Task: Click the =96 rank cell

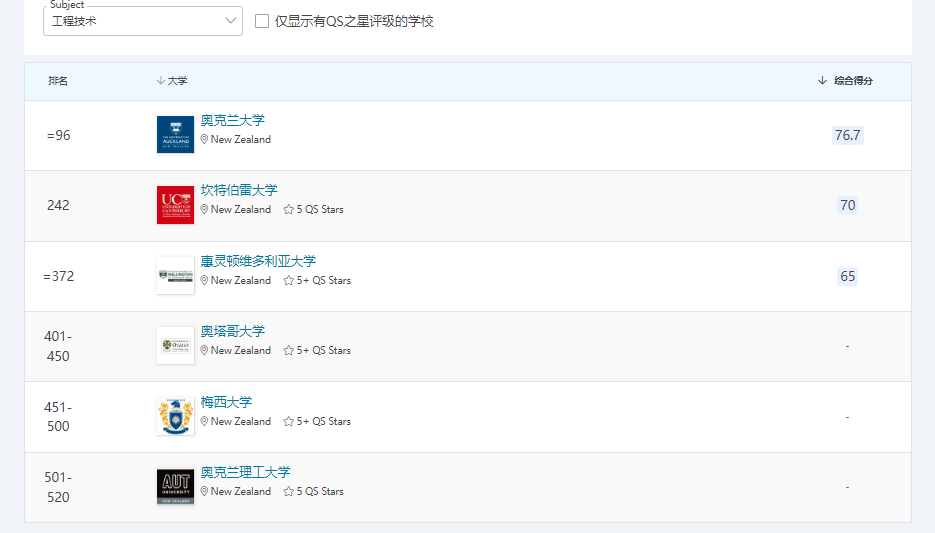Action: [x=58, y=135]
